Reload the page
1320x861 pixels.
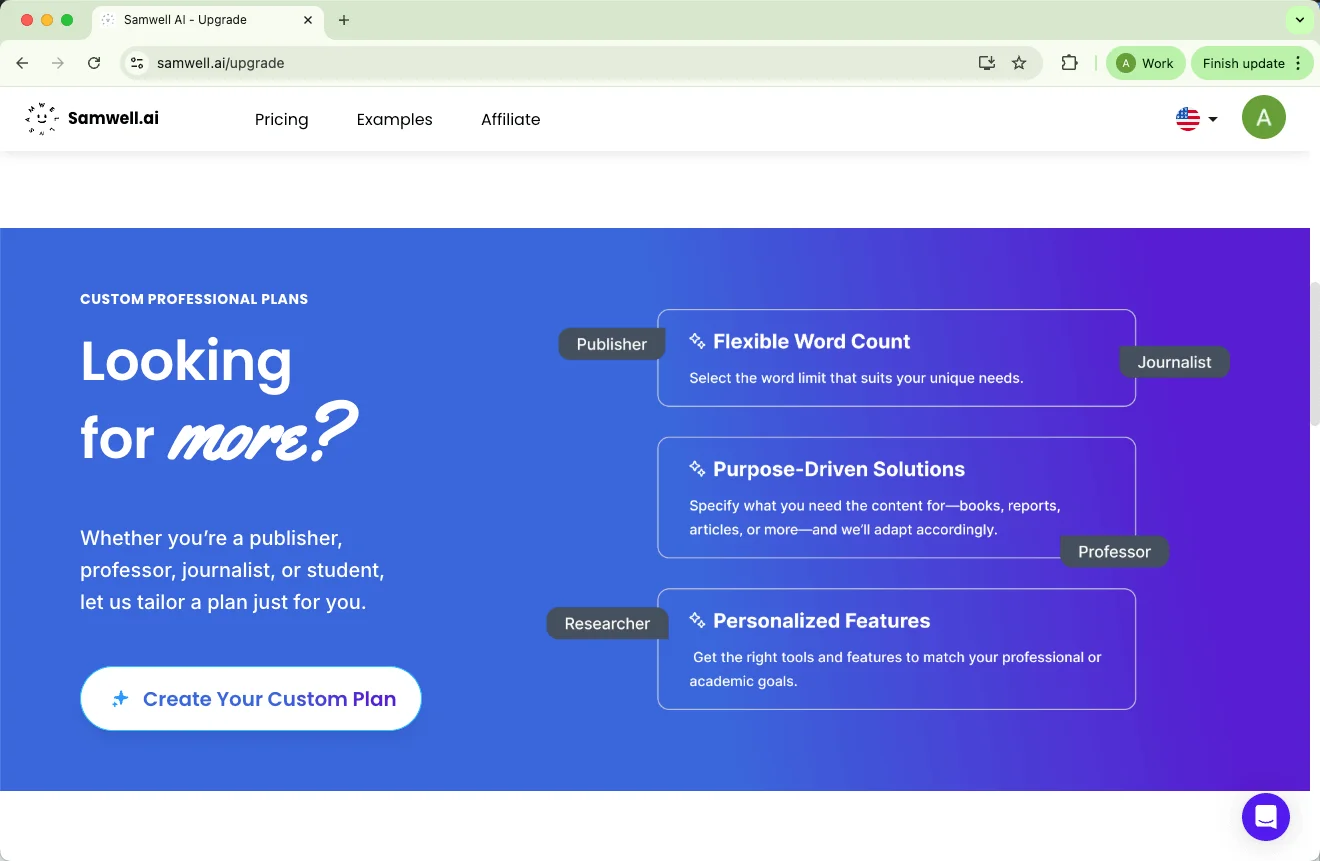point(94,63)
